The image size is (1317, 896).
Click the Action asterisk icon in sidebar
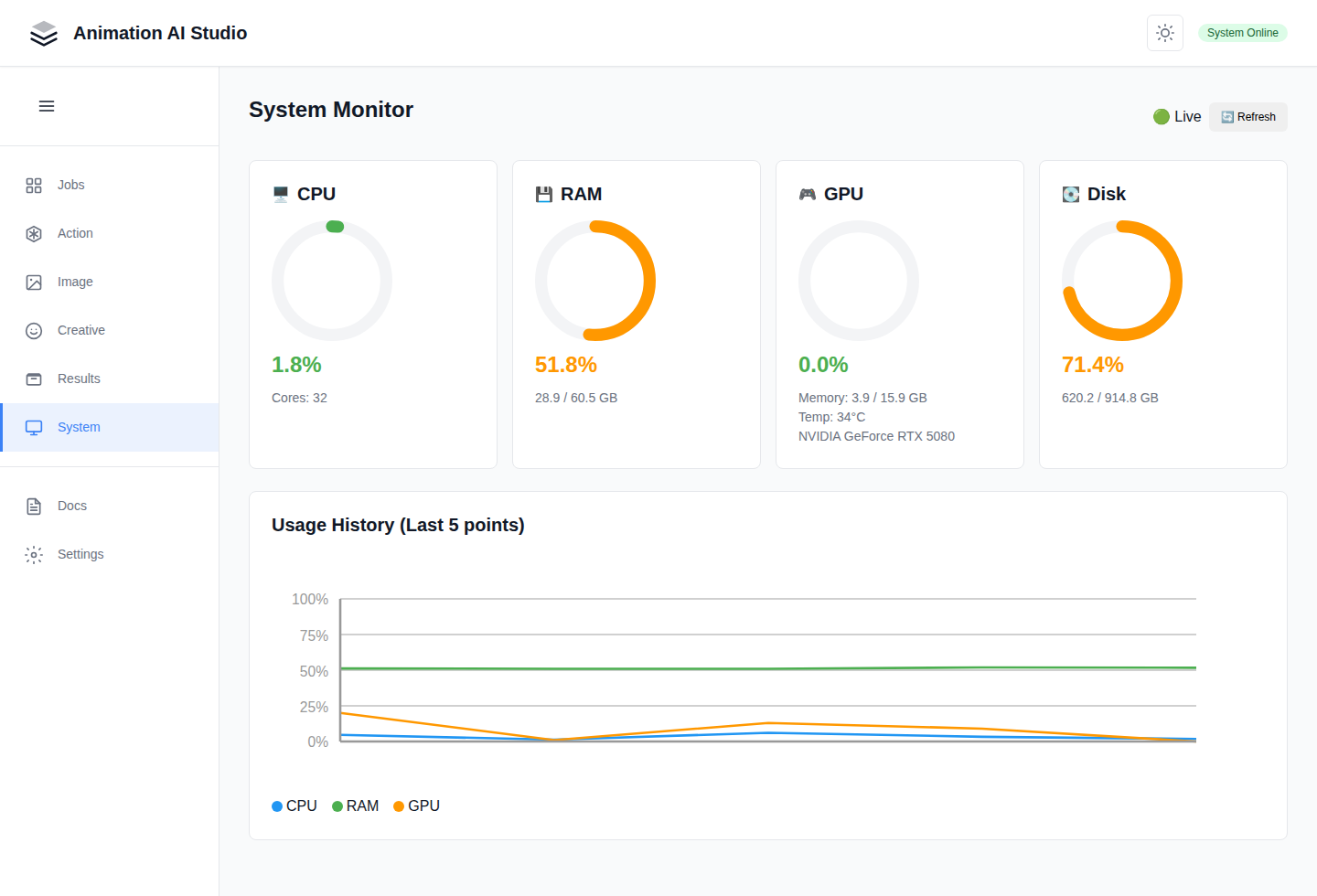pyautogui.click(x=34, y=234)
